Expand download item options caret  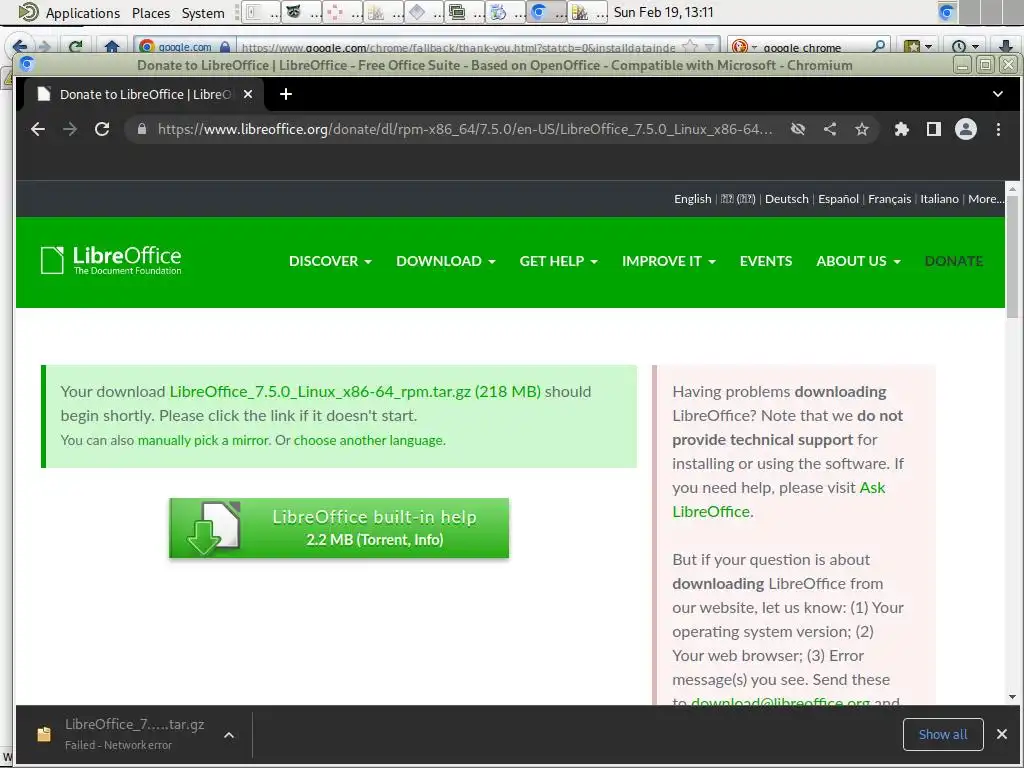coord(229,735)
